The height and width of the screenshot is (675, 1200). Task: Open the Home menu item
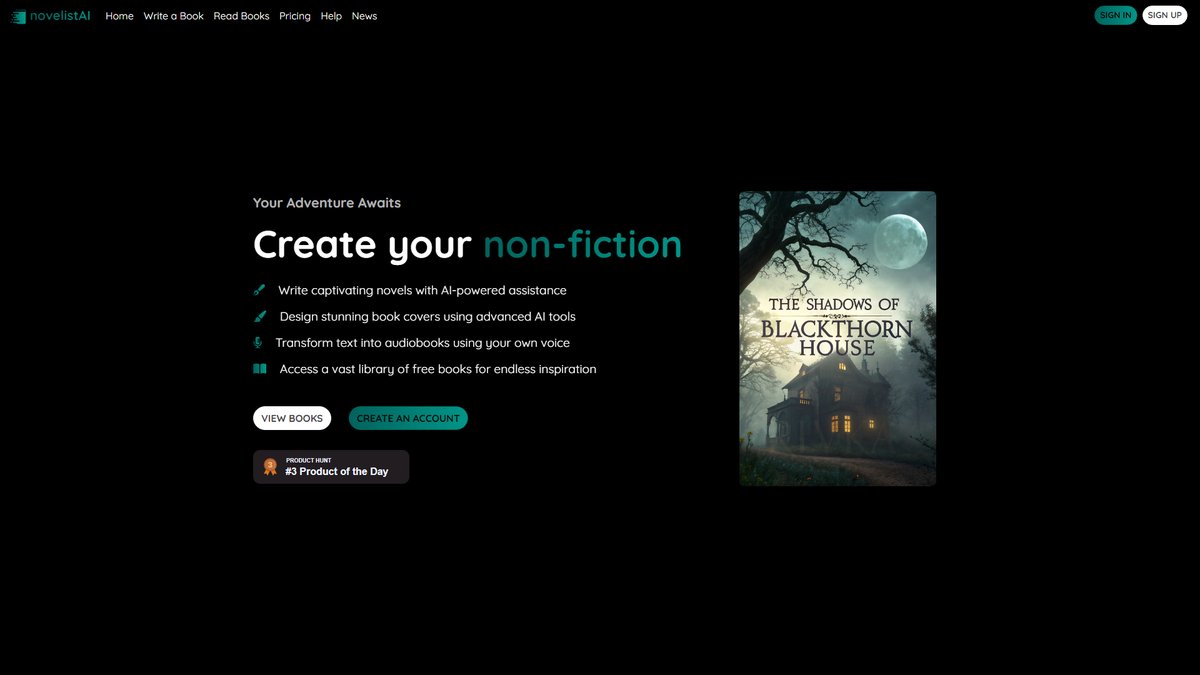(119, 16)
